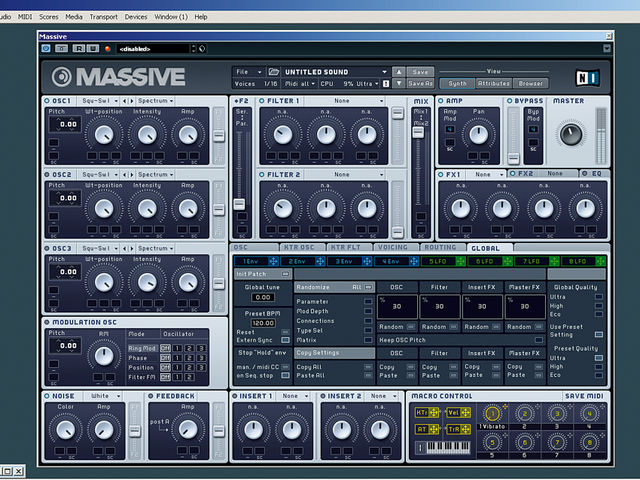Click the Save button
Image resolution: width=640 pixels, height=480 pixels.
[x=420, y=72]
